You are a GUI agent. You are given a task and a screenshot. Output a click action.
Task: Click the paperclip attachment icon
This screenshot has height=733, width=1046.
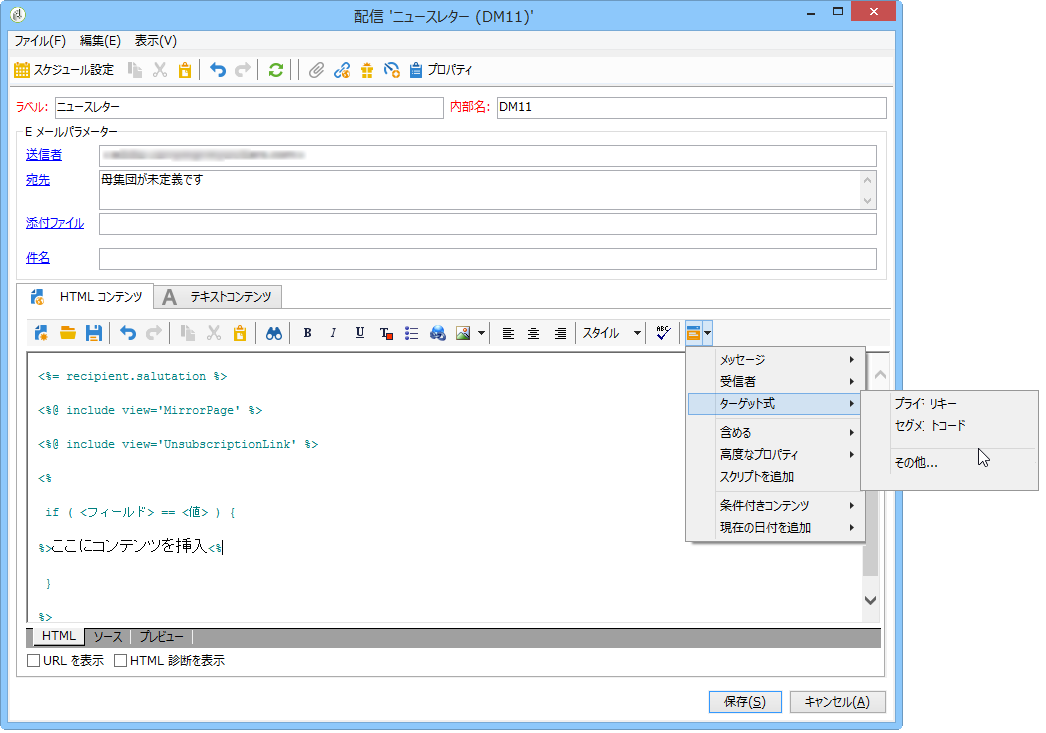(x=316, y=69)
